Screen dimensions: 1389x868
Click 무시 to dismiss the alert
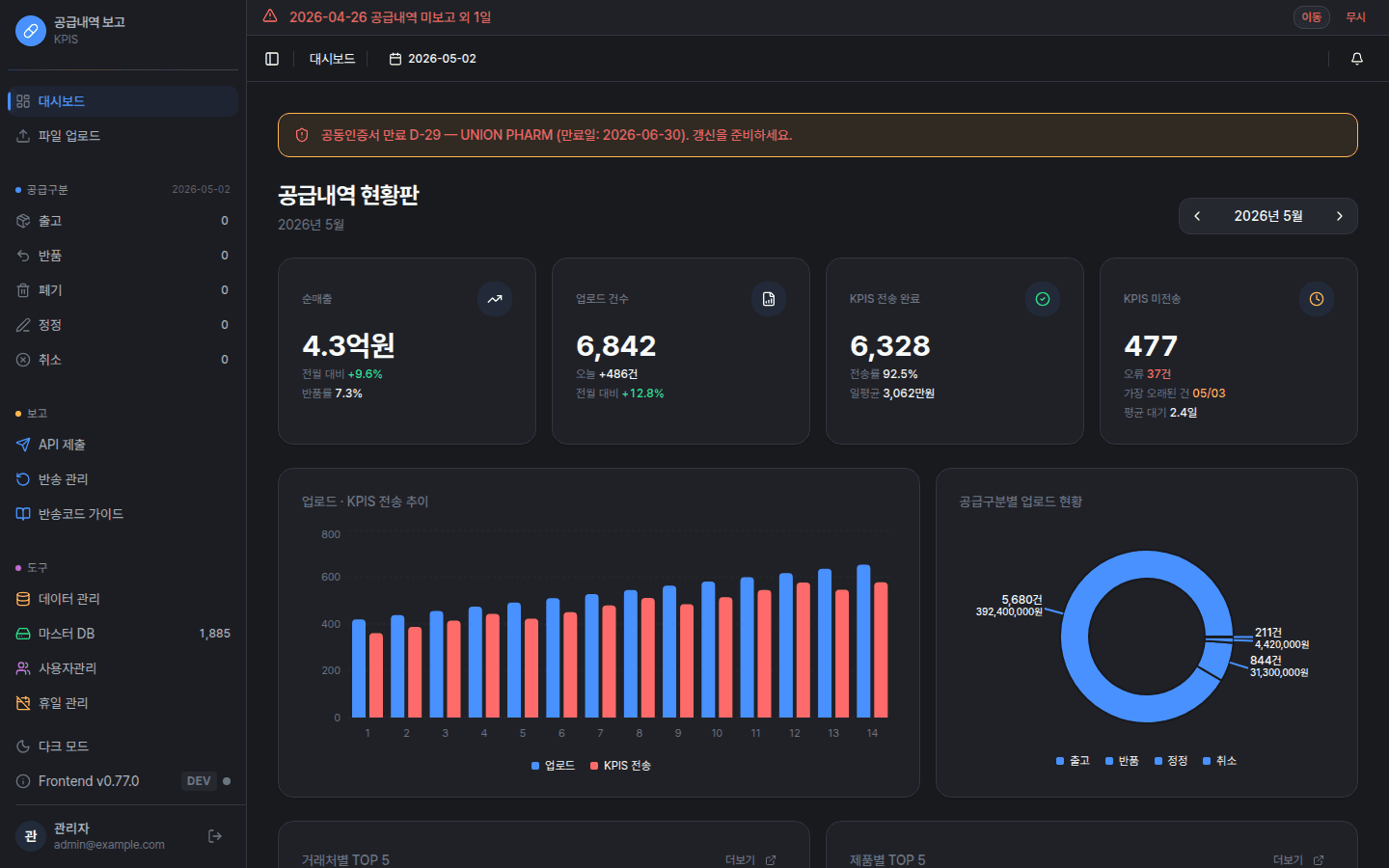pos(1356,17)
